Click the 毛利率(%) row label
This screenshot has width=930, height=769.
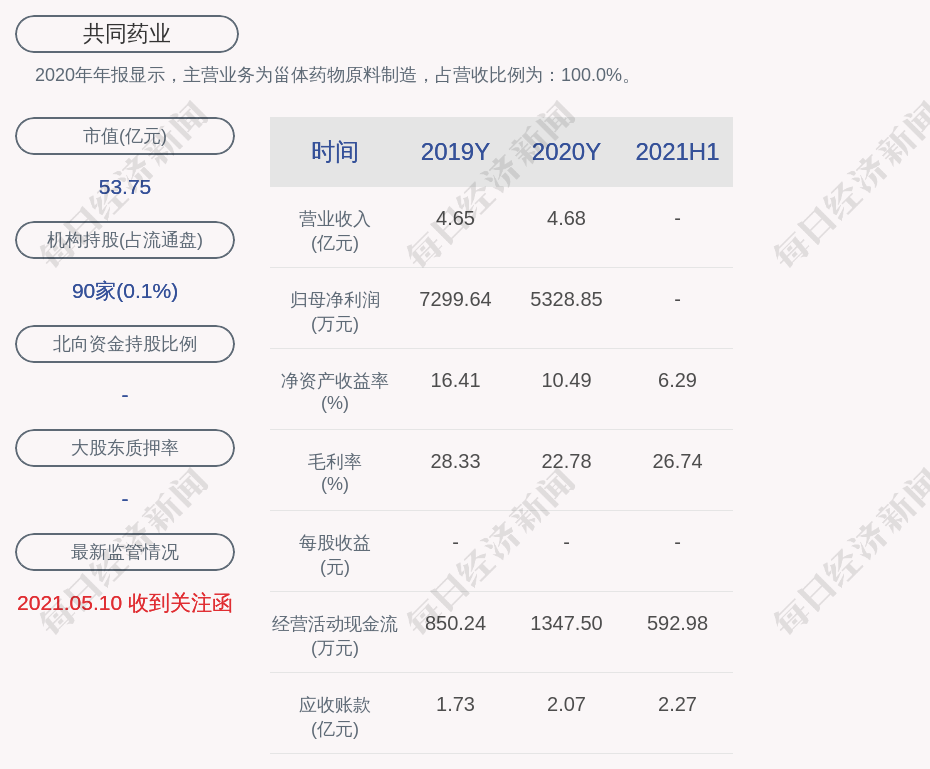(x=335, y=473)
